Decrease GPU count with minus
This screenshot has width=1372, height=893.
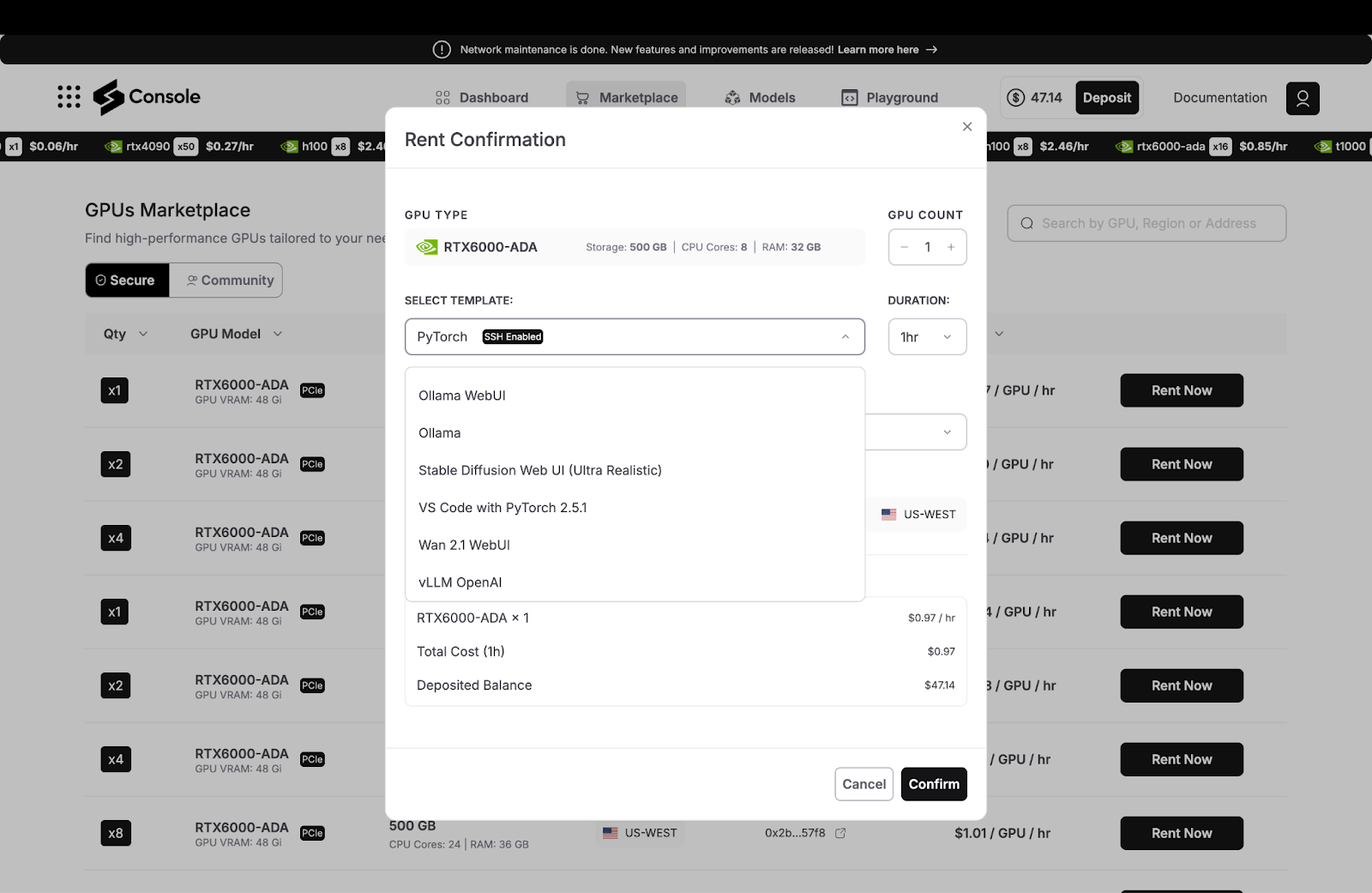[x=904, y=247]
